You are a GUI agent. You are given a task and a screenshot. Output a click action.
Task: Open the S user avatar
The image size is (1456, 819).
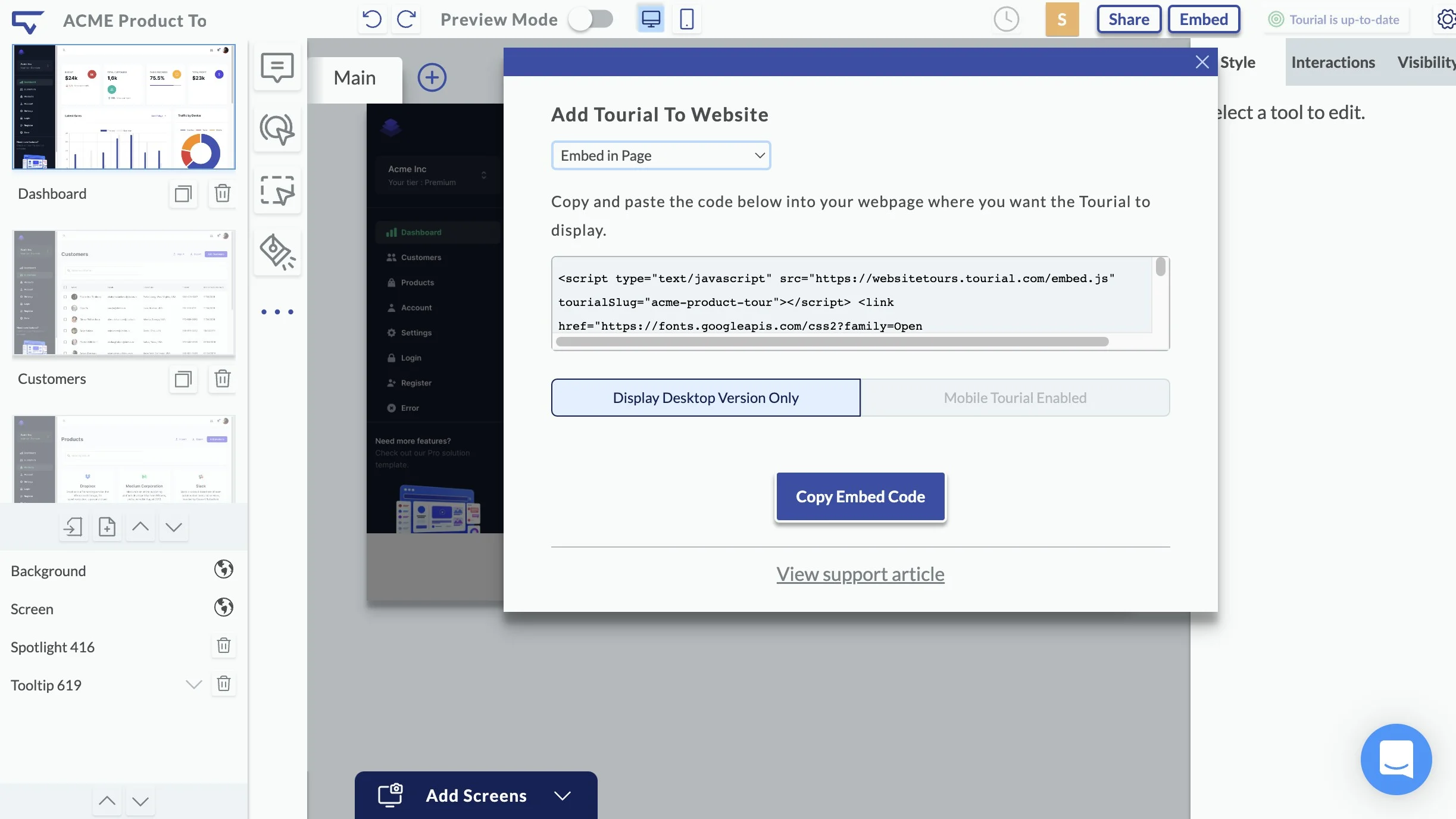pos(1062,19)
